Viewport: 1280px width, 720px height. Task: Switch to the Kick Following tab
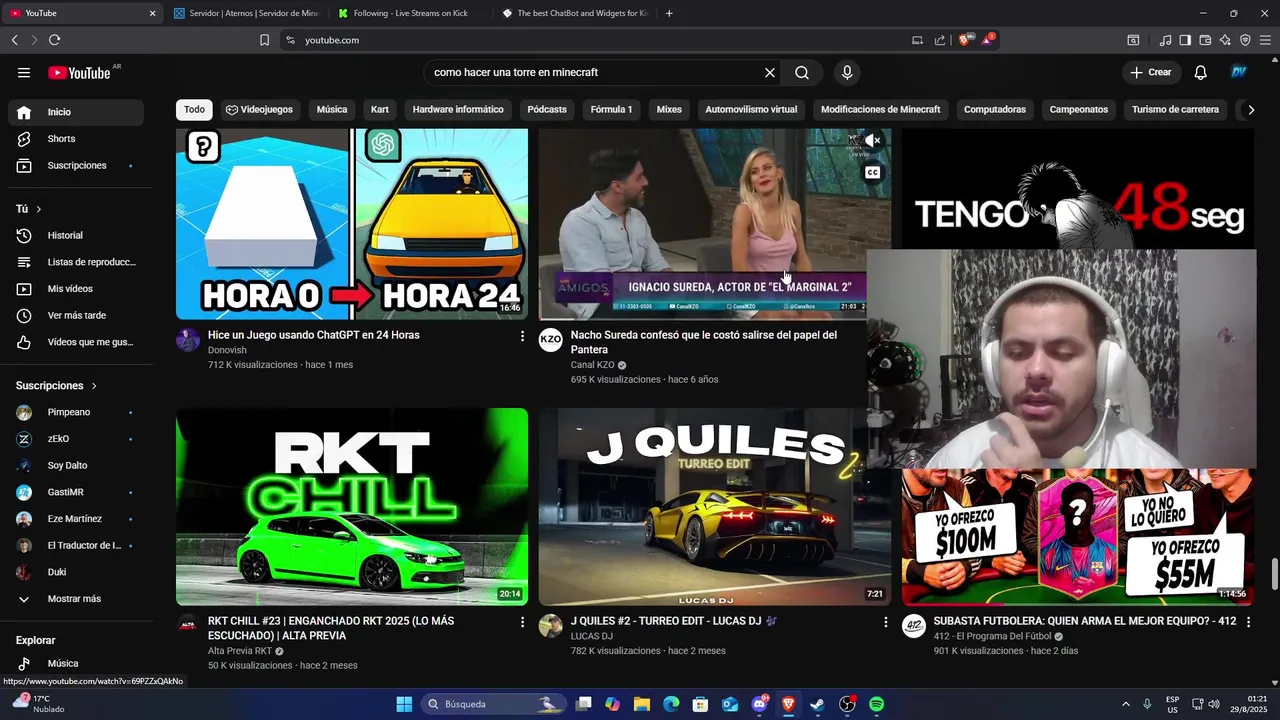click(x=410, y=13)
